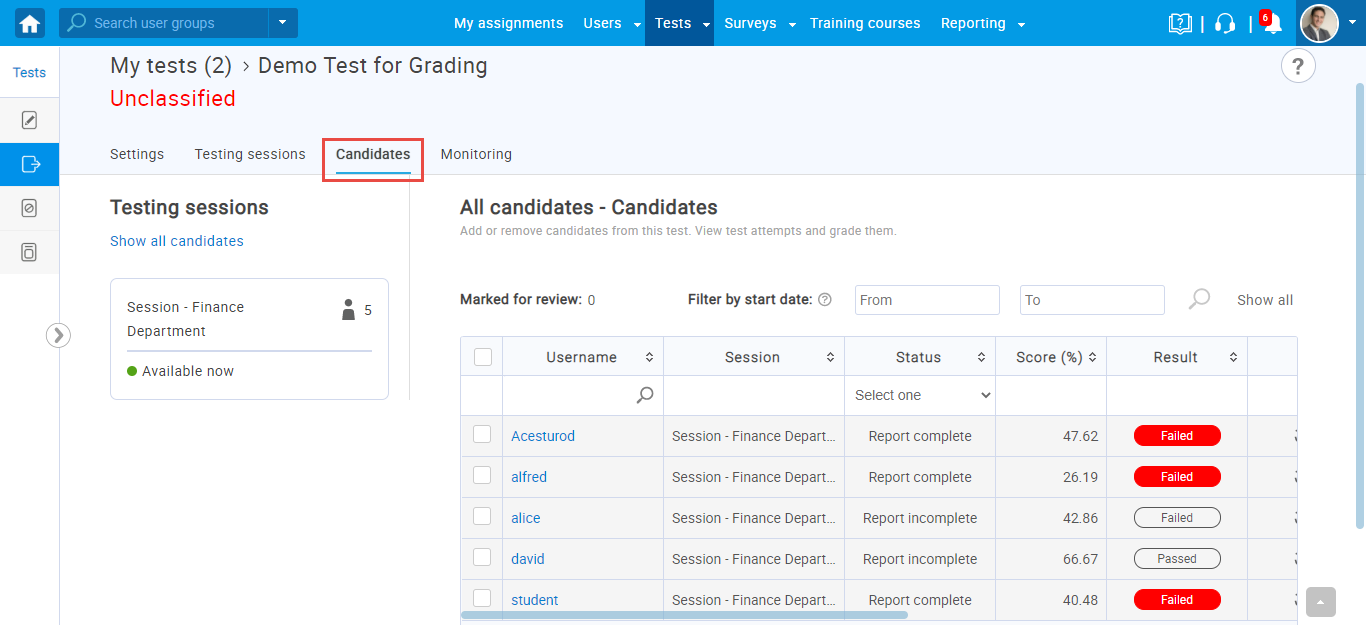1366x625 pixels.
Task: Click the scroll-to-top arrow button
Action: tap(1320, 602)
